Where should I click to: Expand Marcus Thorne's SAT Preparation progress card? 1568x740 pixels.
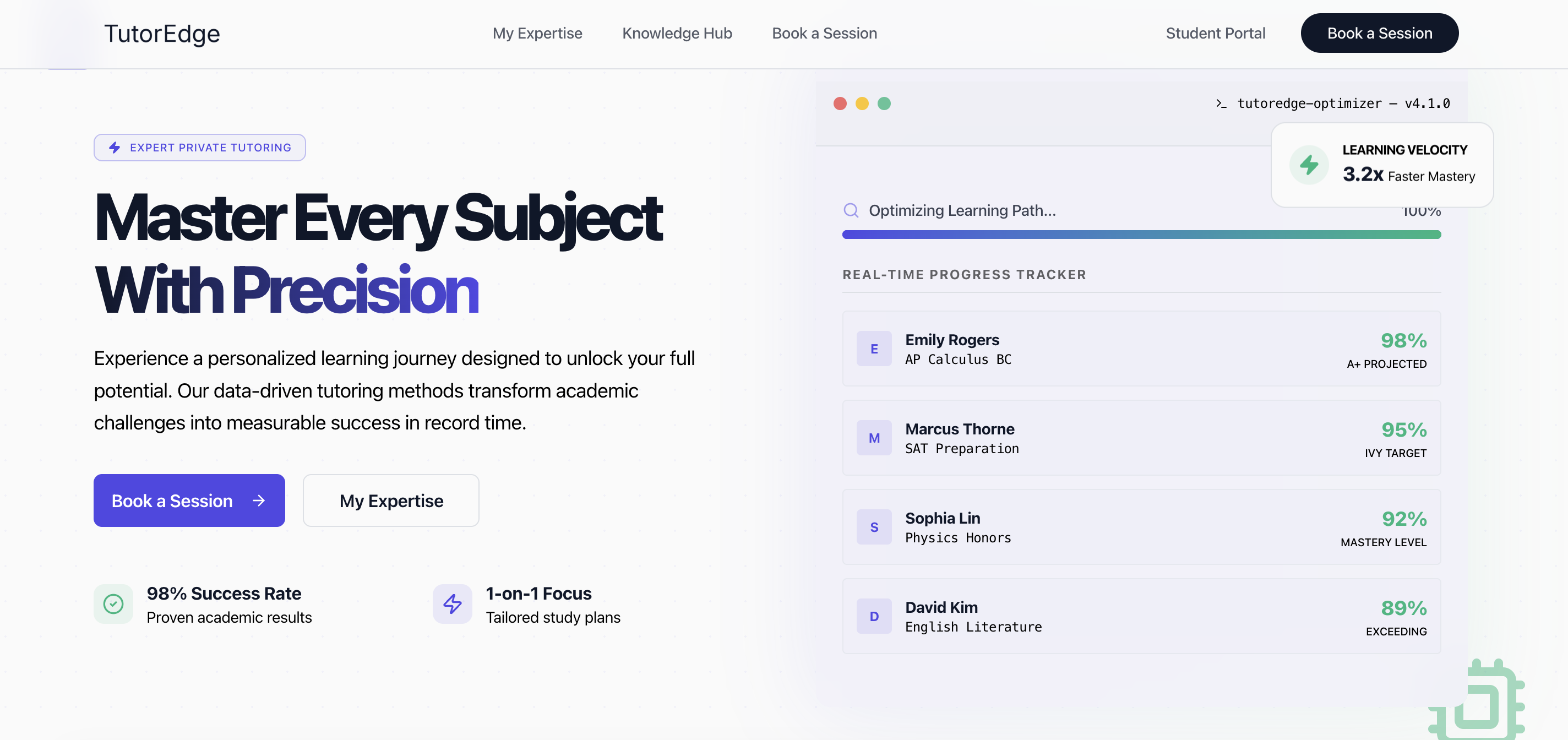(1141, 438)
